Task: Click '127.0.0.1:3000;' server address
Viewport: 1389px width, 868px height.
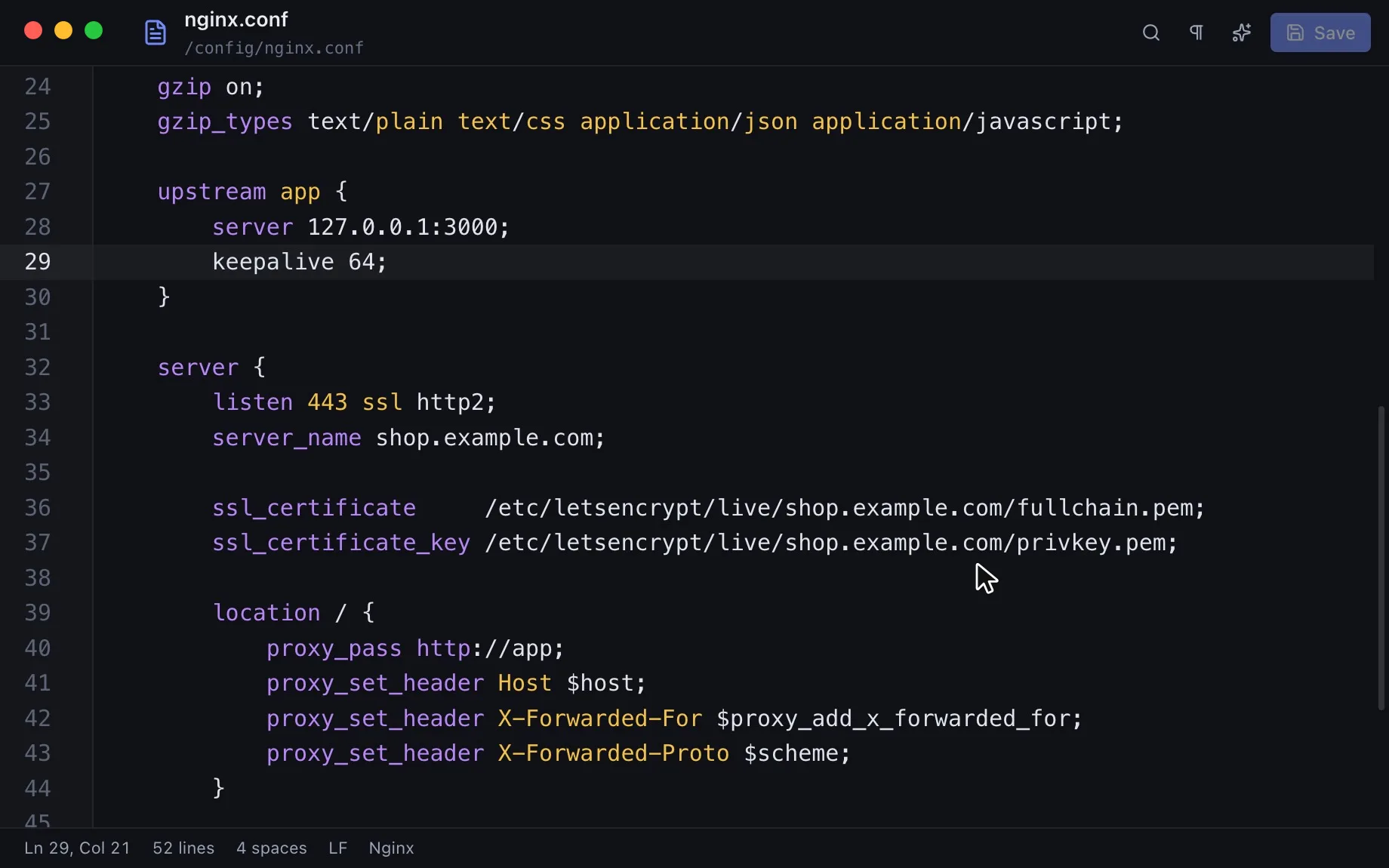Action: pyautogui.click(x=408, y=227)
